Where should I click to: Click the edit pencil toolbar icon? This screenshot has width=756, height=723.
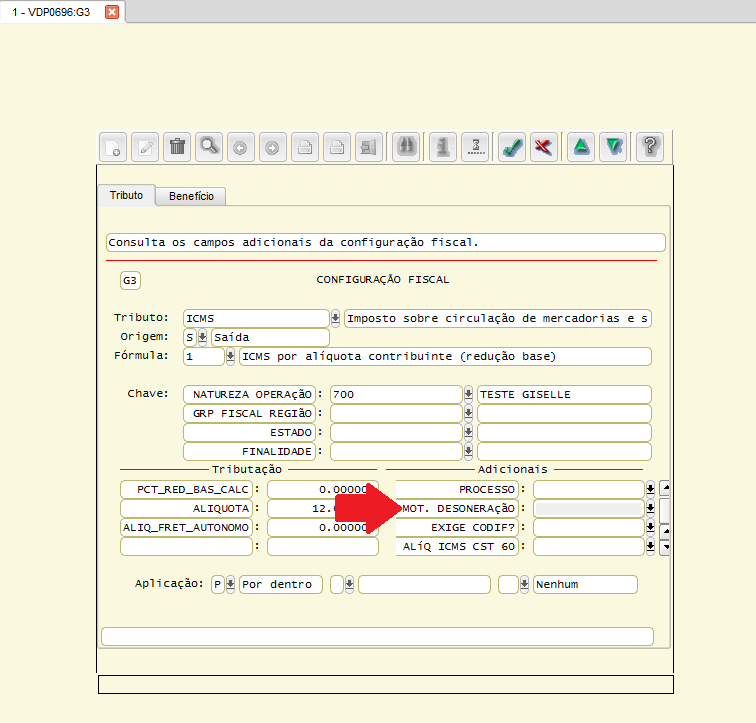coord(145,147)
